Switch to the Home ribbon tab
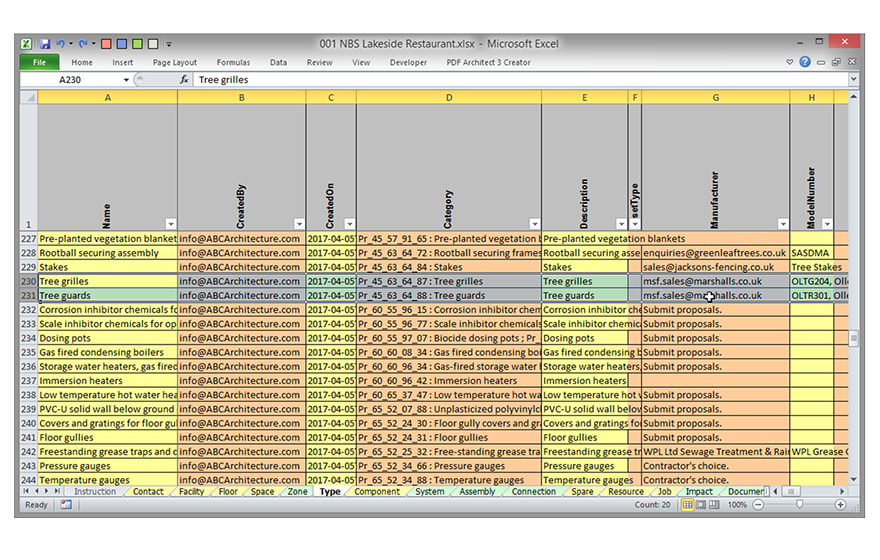Image resolution: width=880 pixels, height=560 pixels. 82,62
